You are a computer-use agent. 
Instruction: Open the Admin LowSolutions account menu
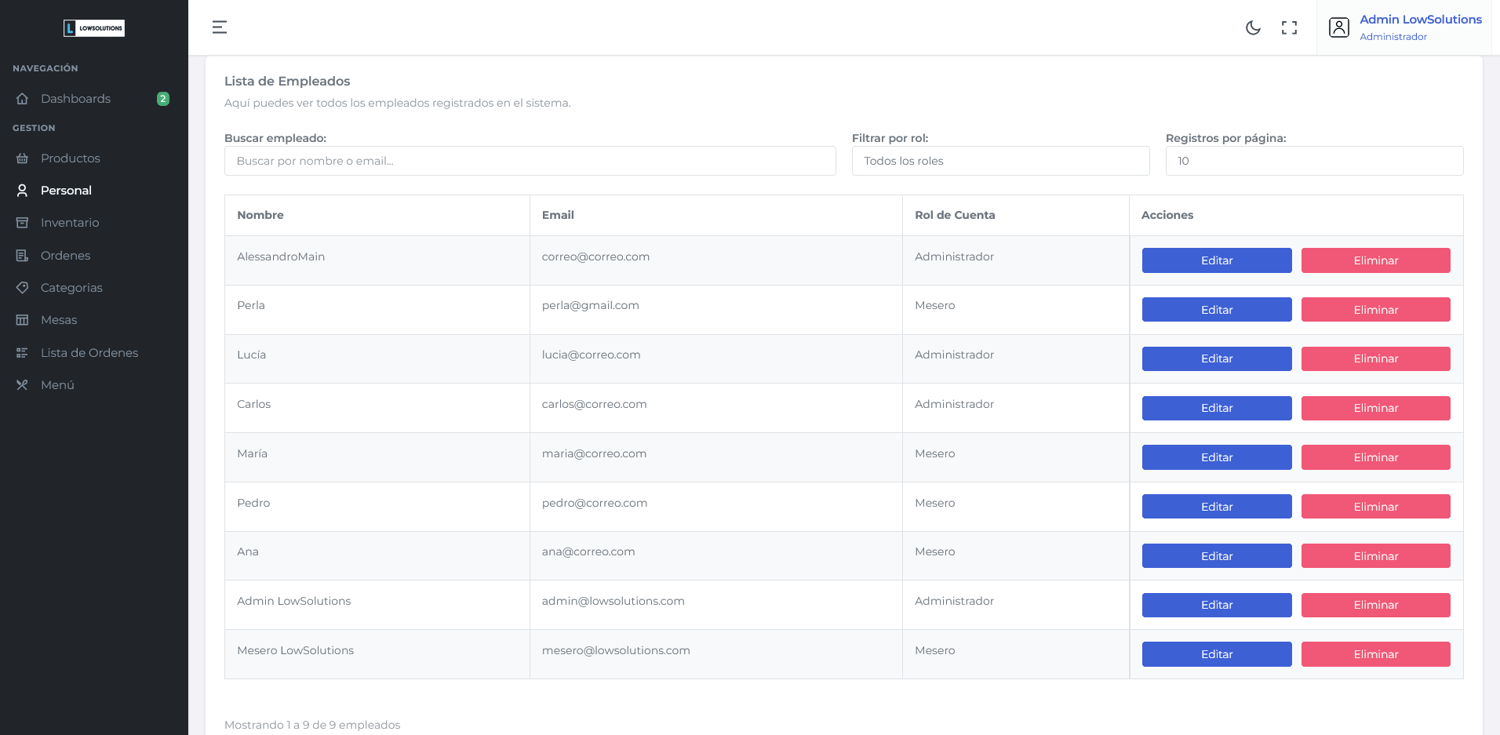1420,20
